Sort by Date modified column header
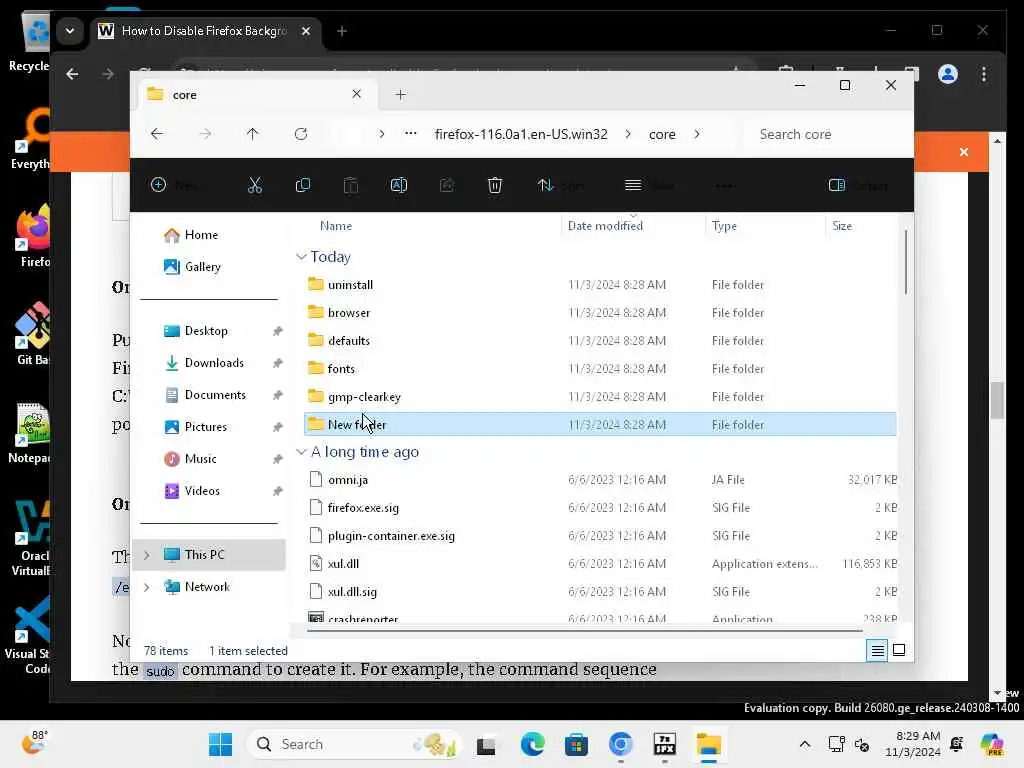 605,226
